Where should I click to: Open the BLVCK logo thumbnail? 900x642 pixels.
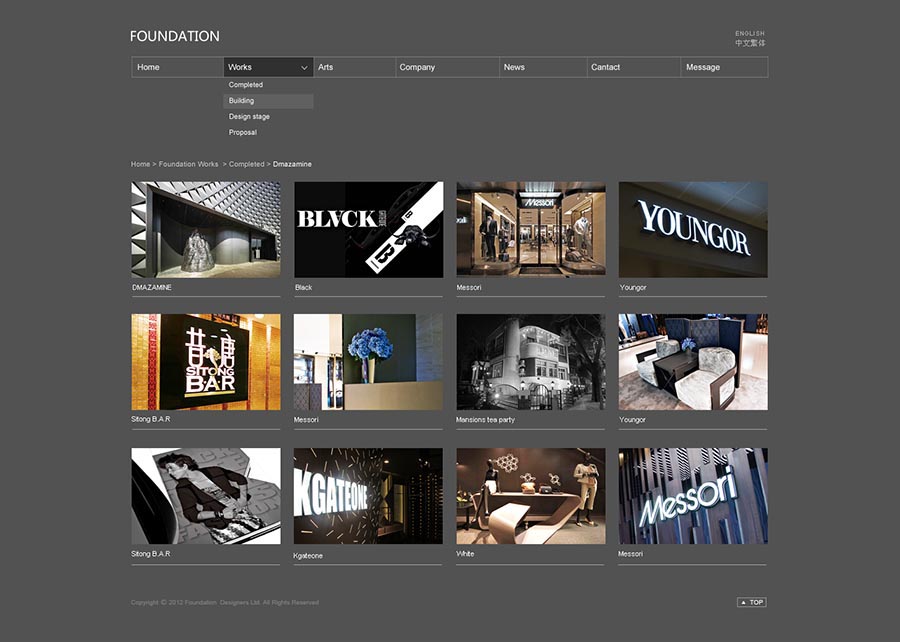(368, 229)
